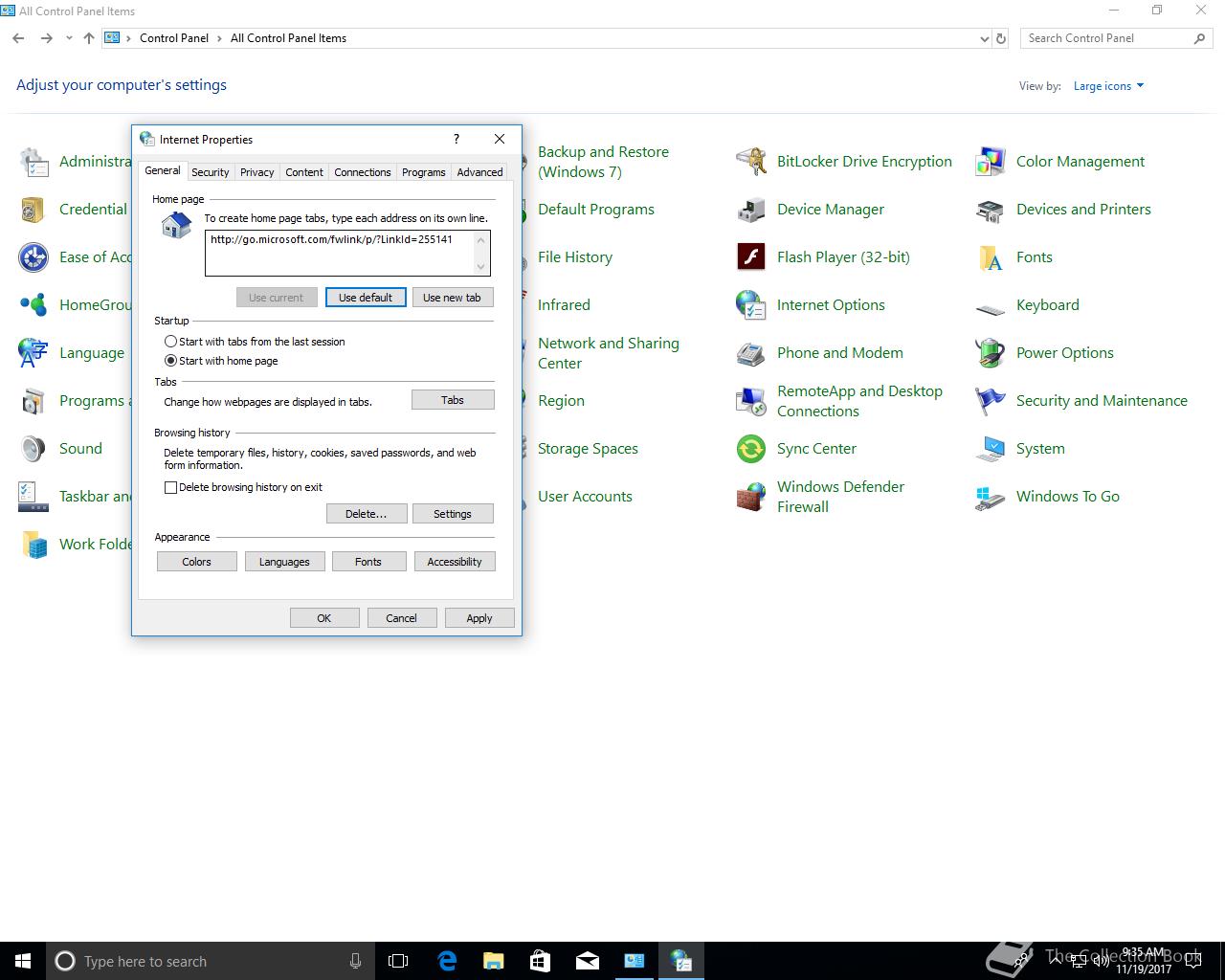This screenshot has width=1225, height=980.
Task: Click the Languages button
Action: point(284,562)
